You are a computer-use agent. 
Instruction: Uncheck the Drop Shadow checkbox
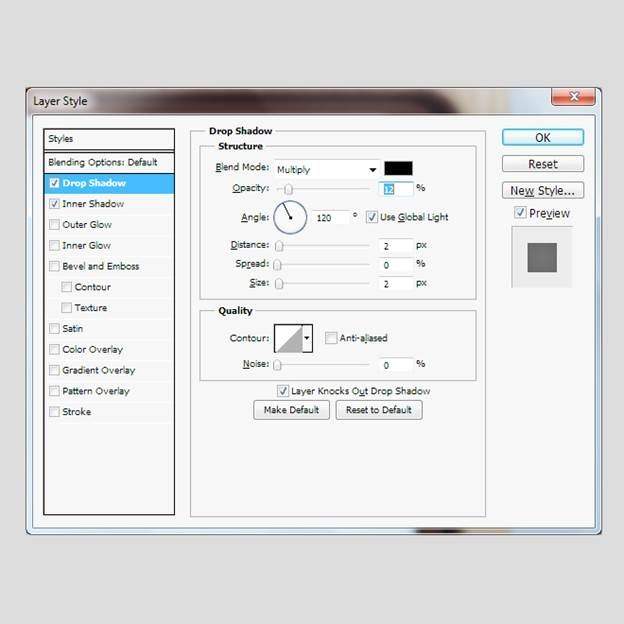[x=54, y=183]
